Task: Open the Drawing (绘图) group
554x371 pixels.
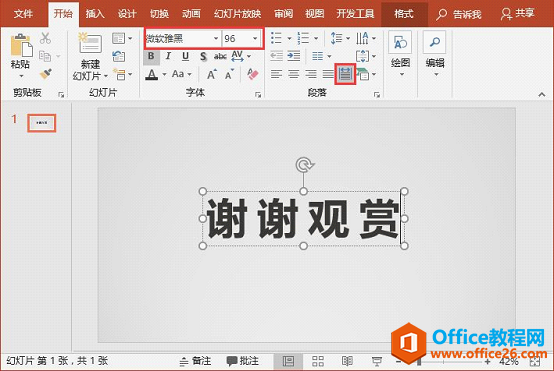Action: (x=400, y=54)
